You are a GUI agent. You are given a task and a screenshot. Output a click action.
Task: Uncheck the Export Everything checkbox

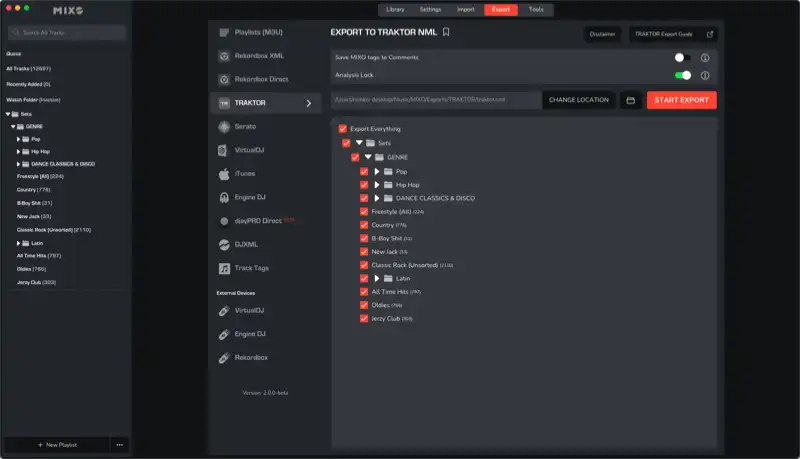(x=343, y=129)
